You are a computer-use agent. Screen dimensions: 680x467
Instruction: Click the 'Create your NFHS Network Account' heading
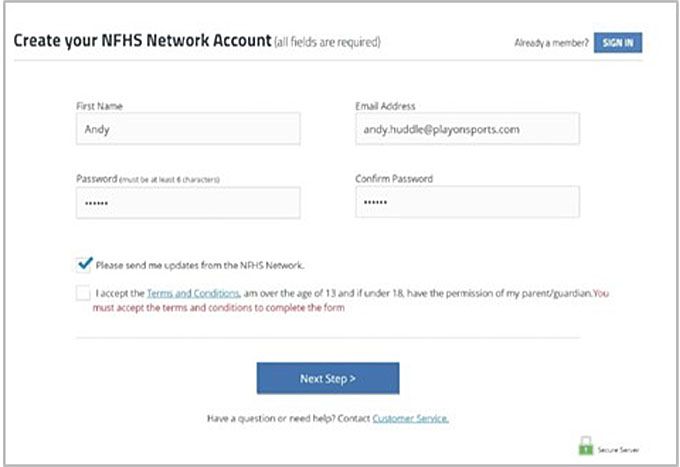[x=141, y=42]
